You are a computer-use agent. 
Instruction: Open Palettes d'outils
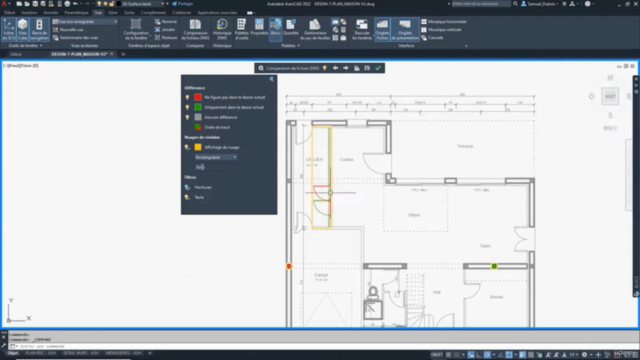point(241,30)
